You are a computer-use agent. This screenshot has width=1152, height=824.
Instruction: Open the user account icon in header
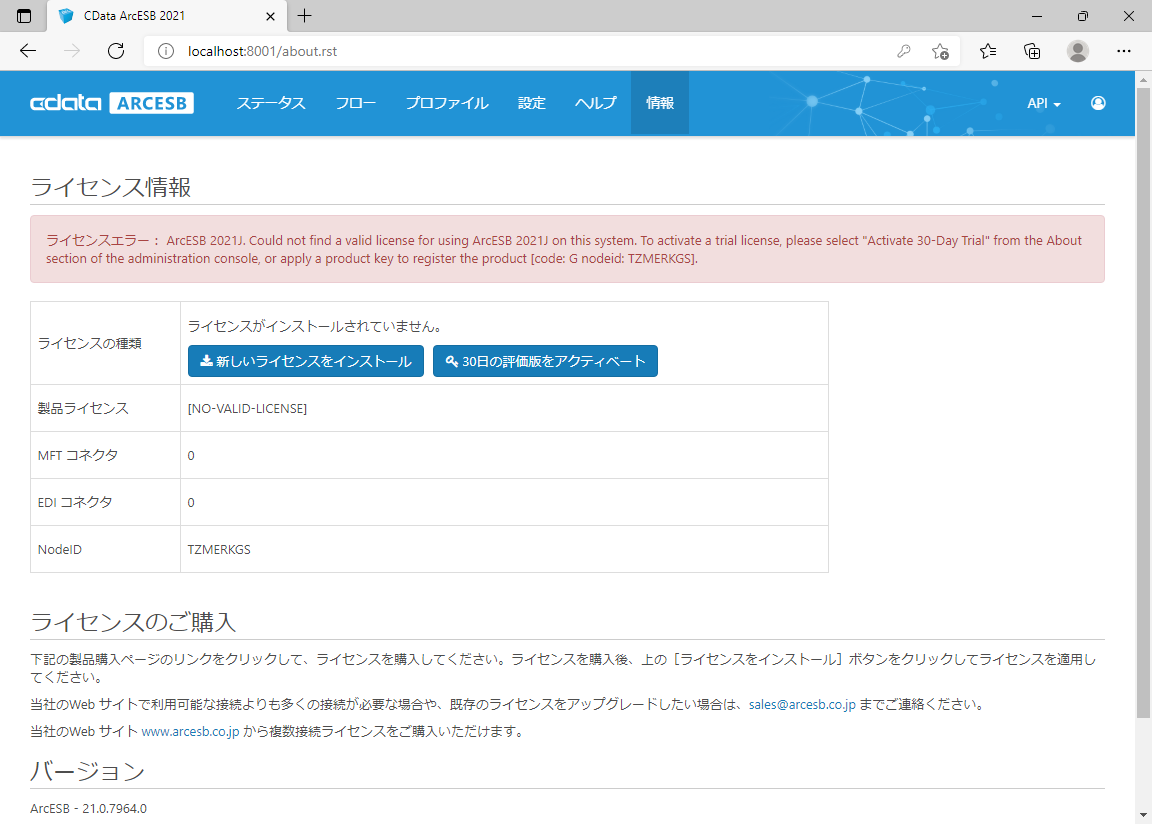[x=1098, y=103]
